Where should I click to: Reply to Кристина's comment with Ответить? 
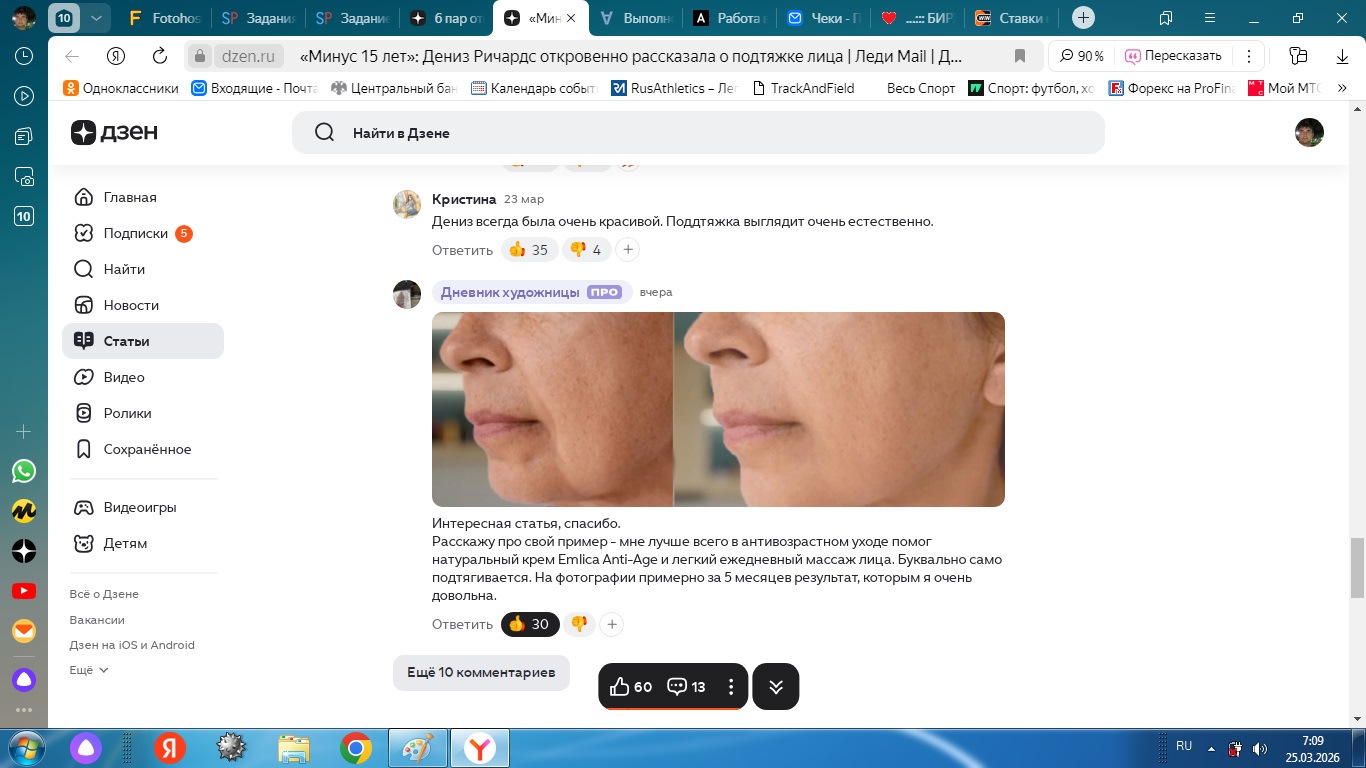click(x=462, y=250)
